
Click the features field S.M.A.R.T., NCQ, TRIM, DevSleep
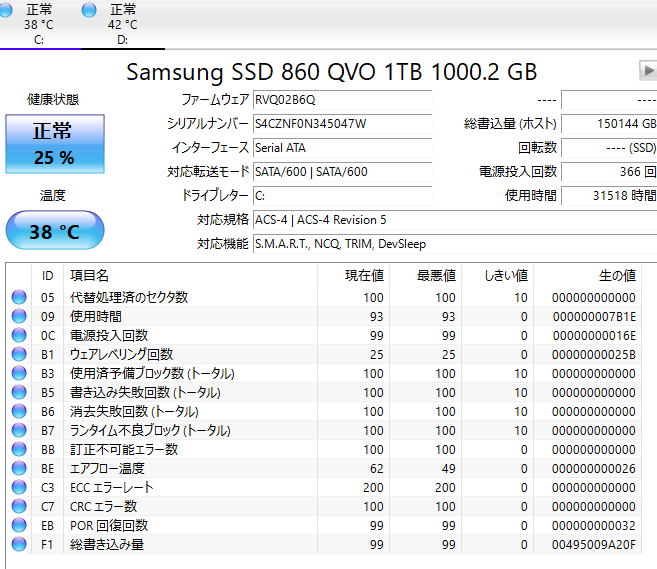[x=455, y=244]
